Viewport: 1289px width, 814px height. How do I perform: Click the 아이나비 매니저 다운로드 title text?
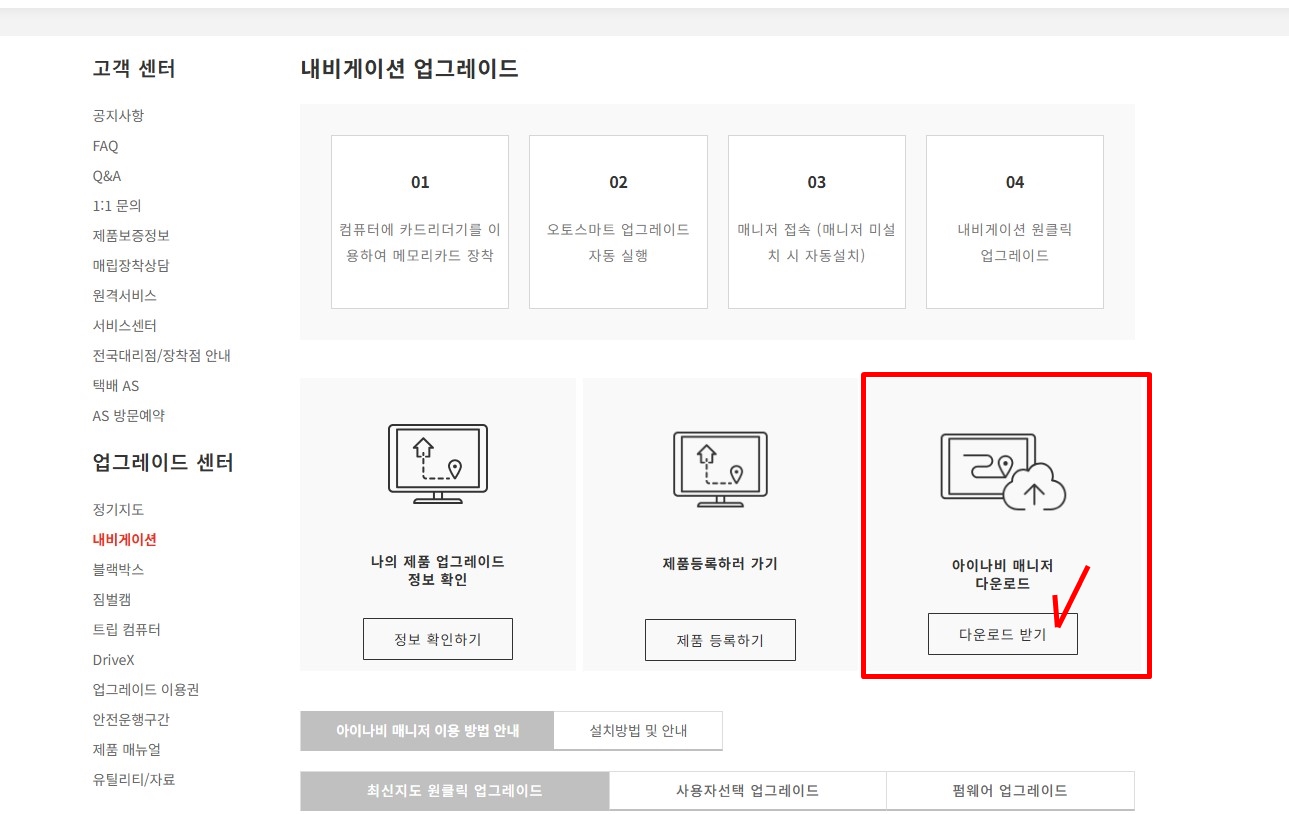1003,575
